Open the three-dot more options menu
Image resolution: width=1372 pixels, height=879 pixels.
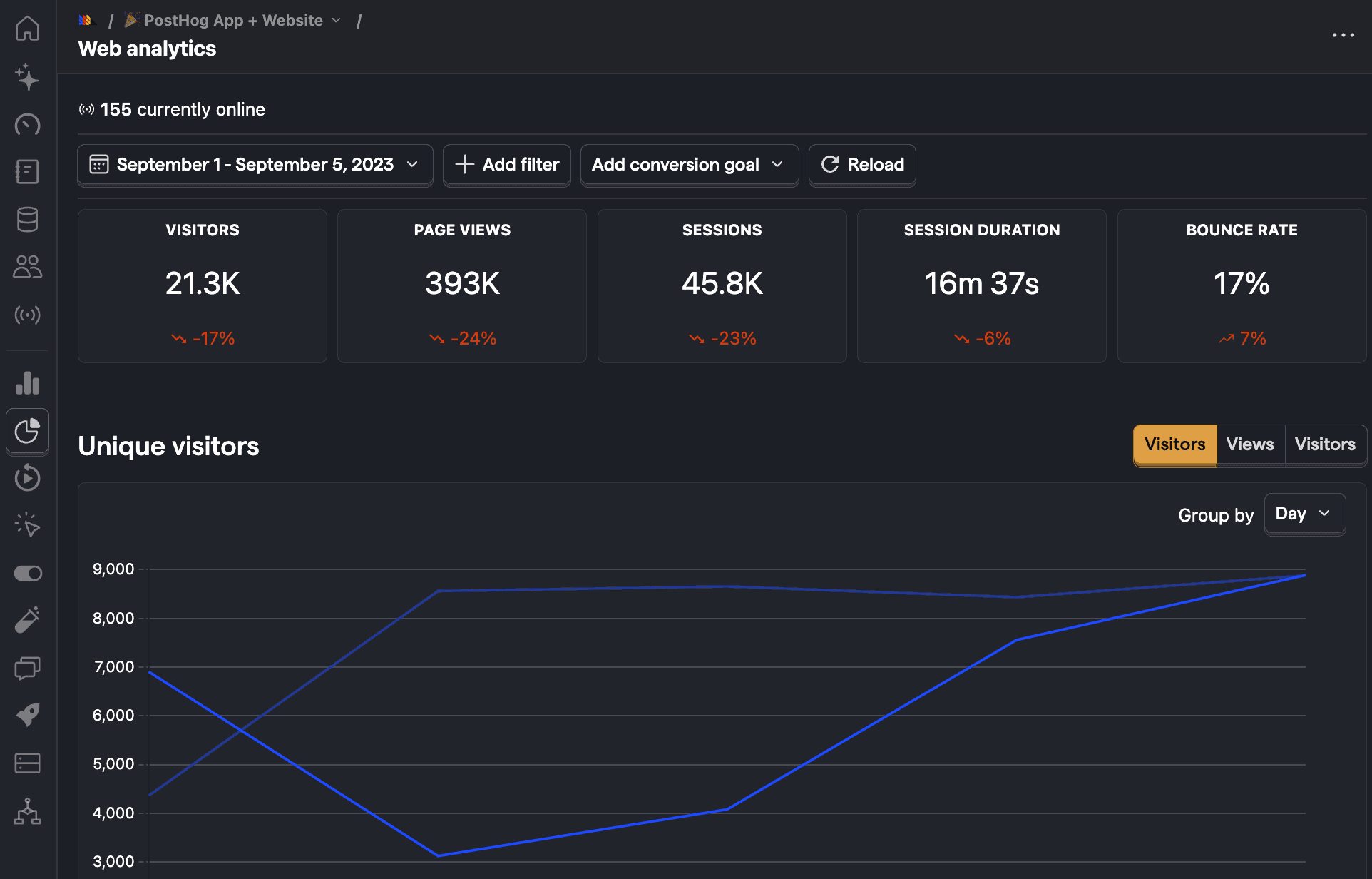(1343, 35)
